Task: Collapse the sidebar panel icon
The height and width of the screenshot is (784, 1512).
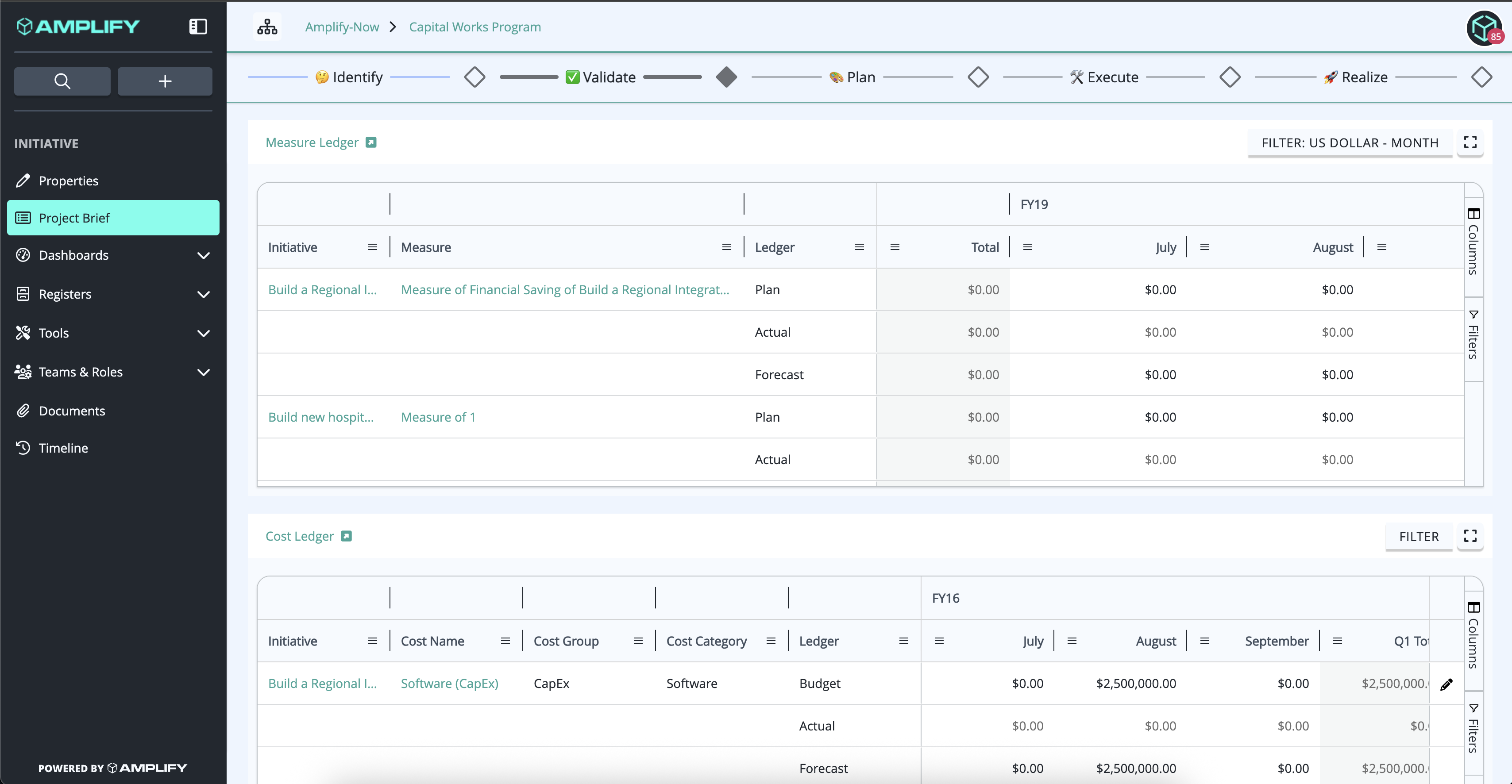Action: (x=198, y=27)
